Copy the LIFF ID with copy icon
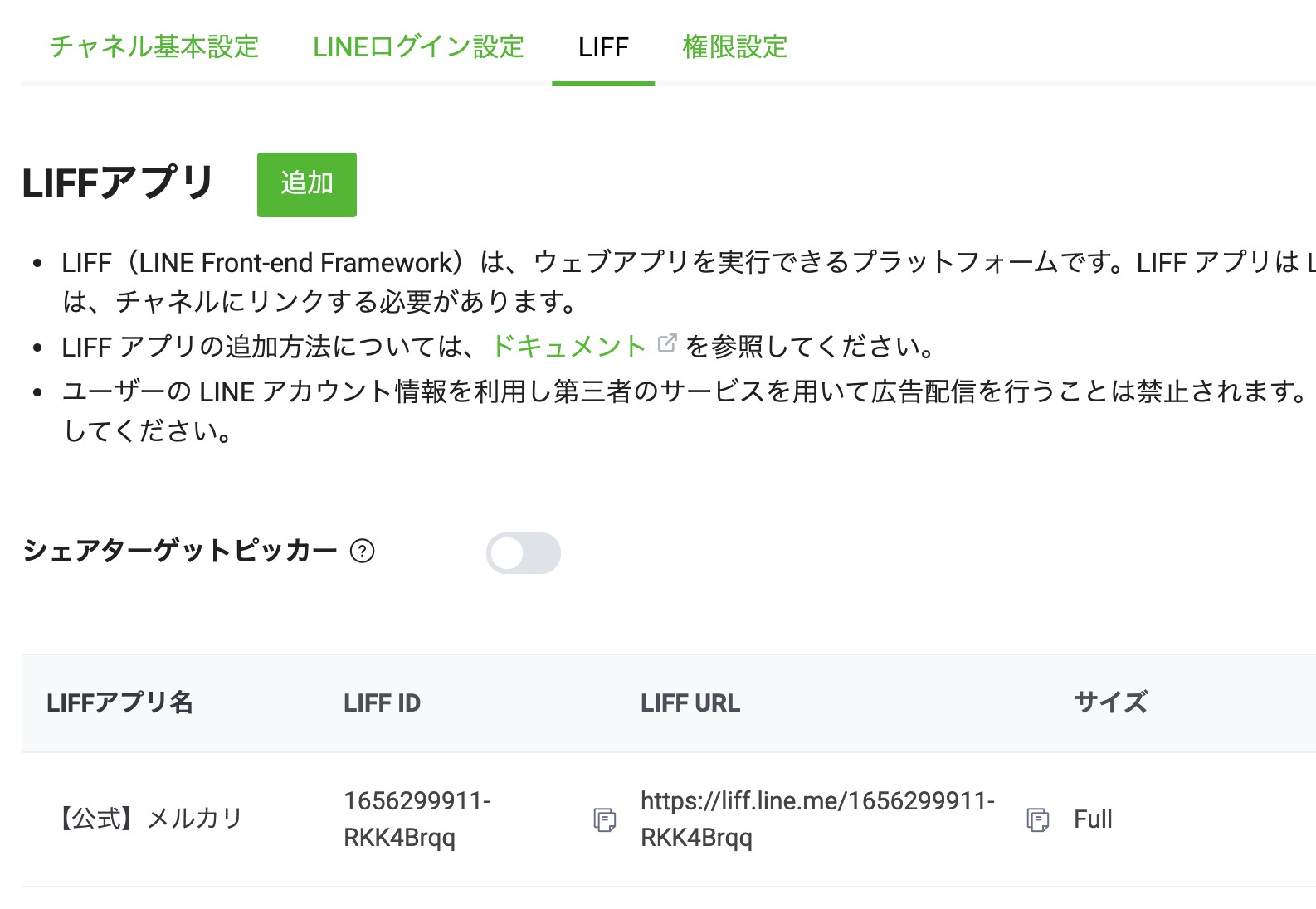Image resolution: width=1316 pixels, height=909 pixels. [x=605, y=819]
